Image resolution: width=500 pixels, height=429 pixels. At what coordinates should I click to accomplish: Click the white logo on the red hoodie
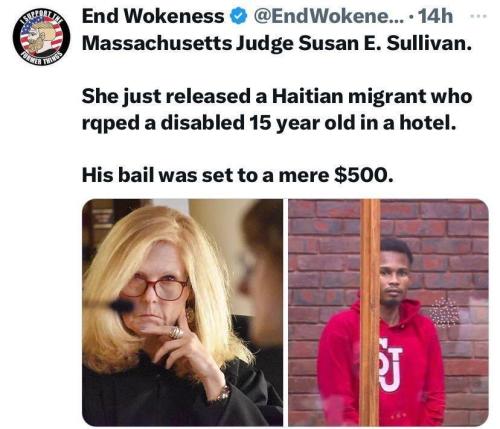(x=391, y=365)
